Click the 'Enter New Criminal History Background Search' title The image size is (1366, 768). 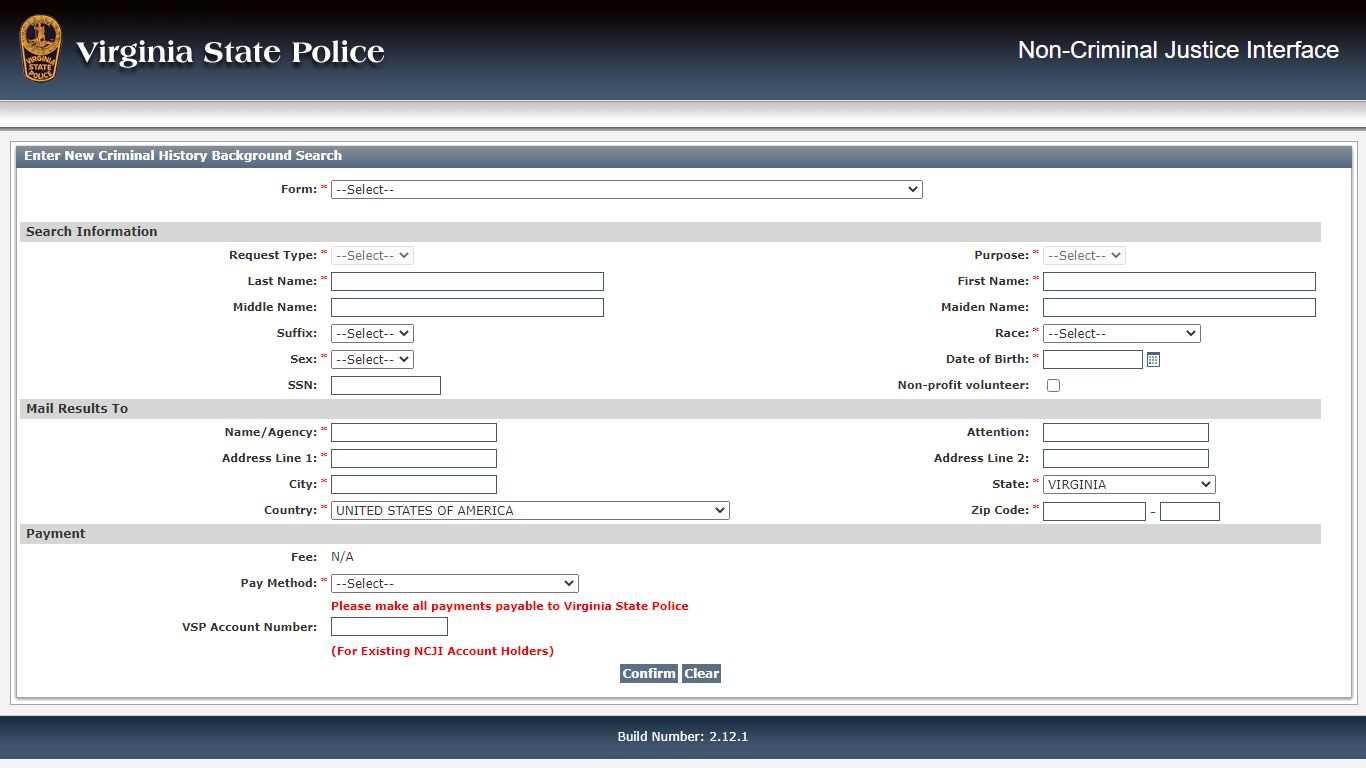click(x=183, y=156)
